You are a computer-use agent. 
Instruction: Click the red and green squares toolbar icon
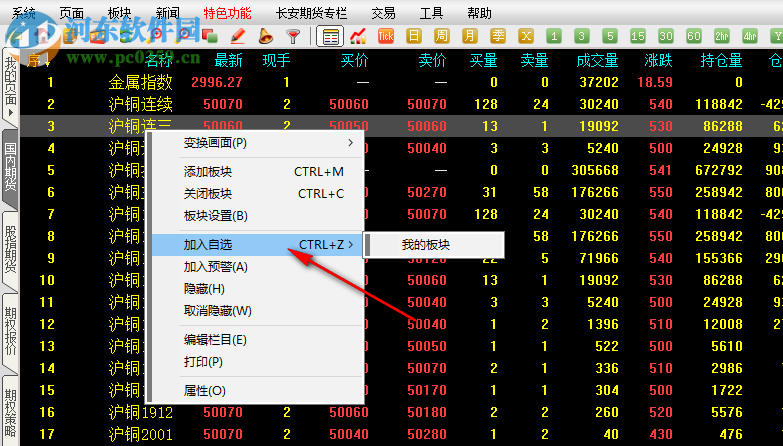[210, 36]
